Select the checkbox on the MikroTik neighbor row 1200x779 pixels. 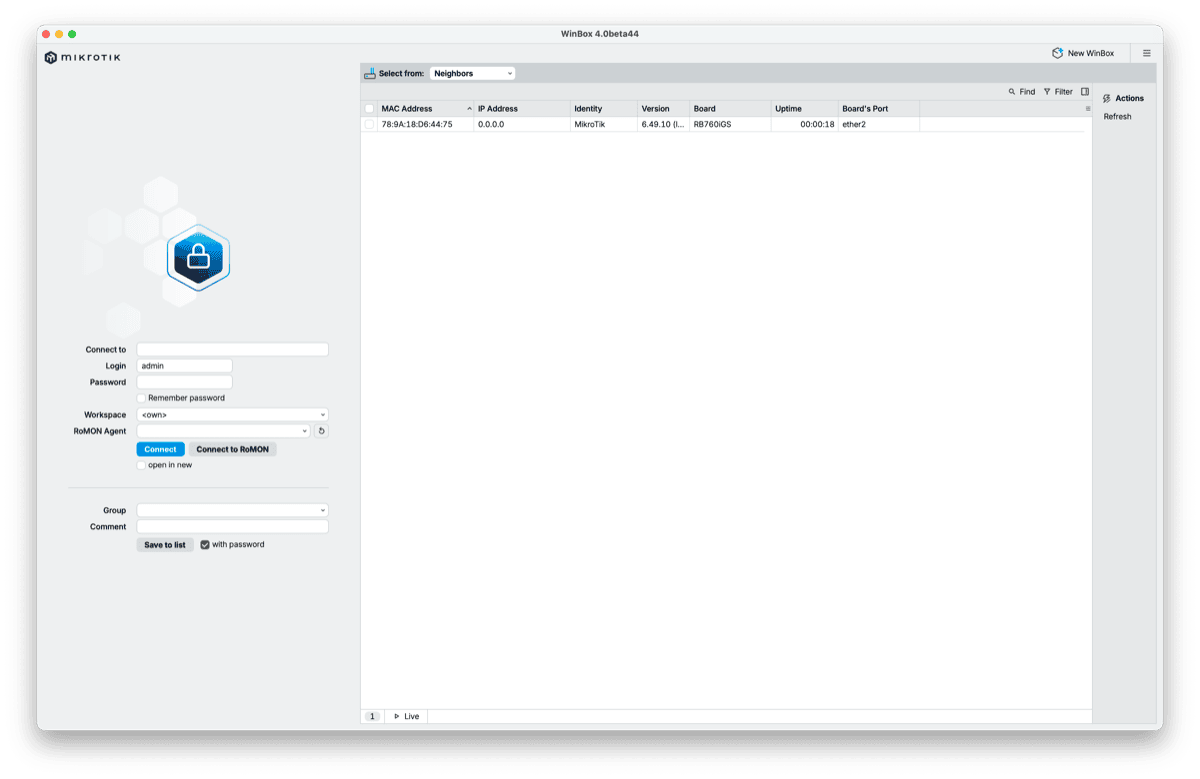pyautogui.click(x=368, y=124)
